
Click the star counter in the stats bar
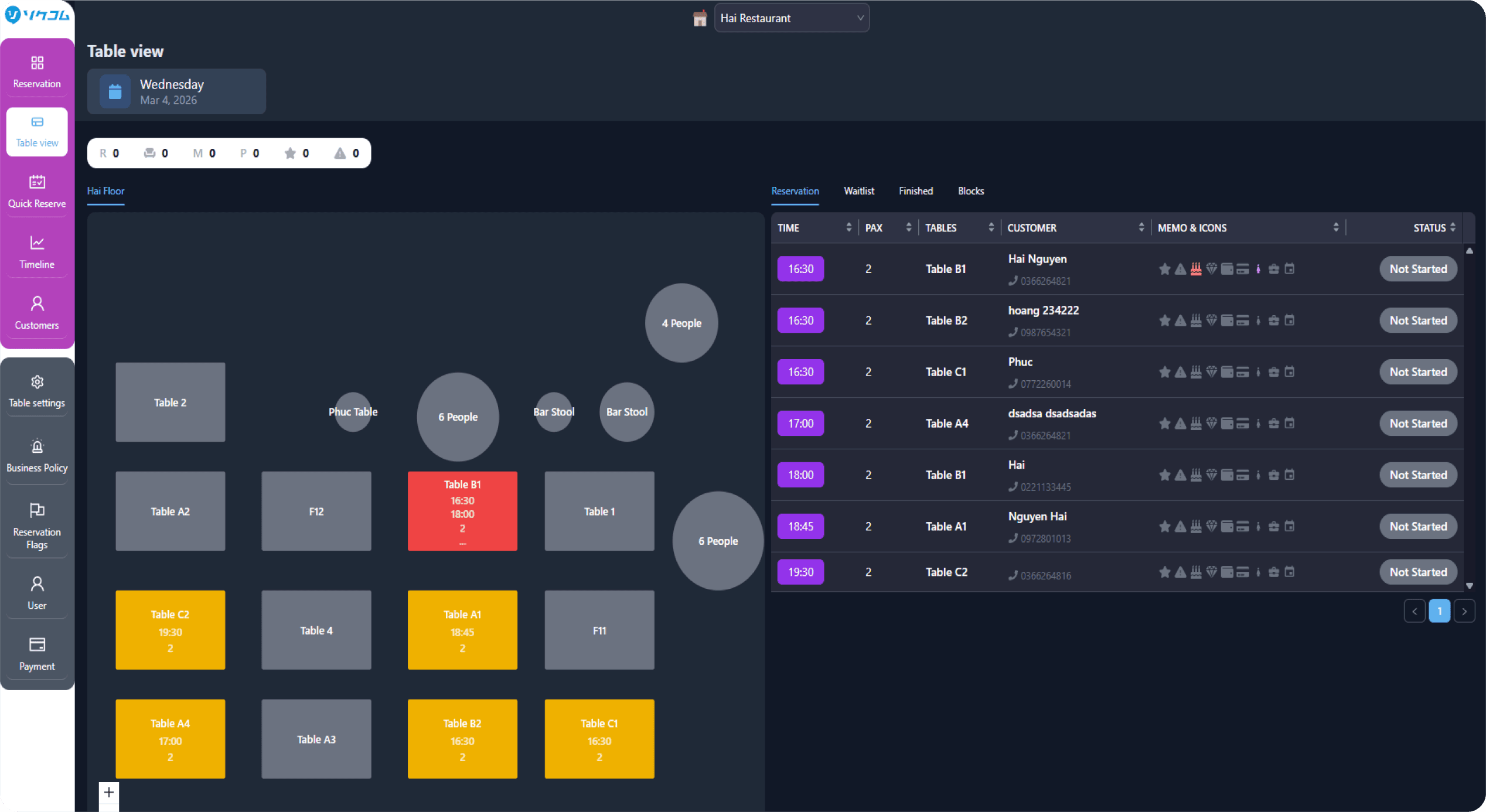[x=296, y=153]
